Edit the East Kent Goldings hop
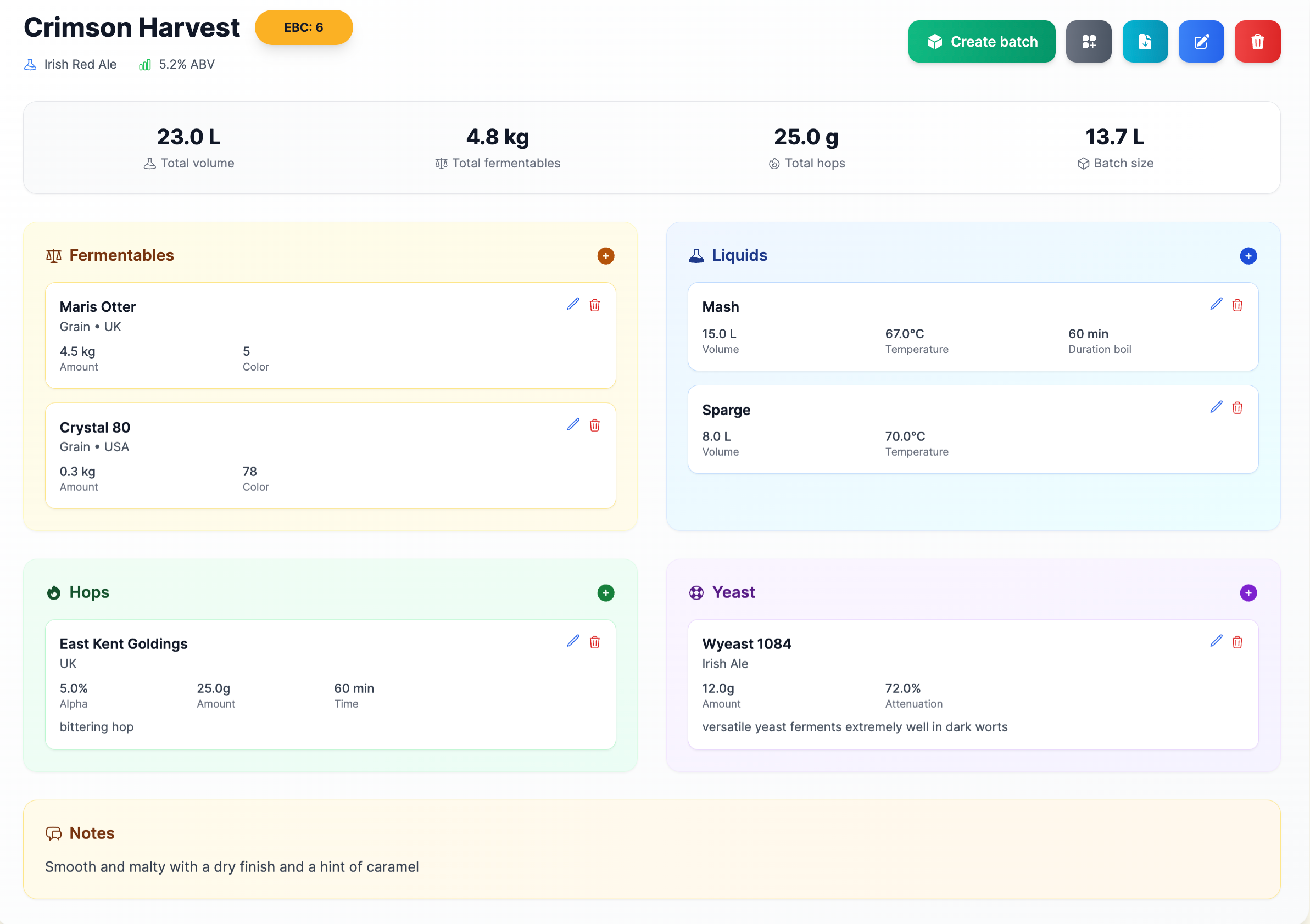The width and height of the screenshot is (1310, 924). click(x=573, y=641)
